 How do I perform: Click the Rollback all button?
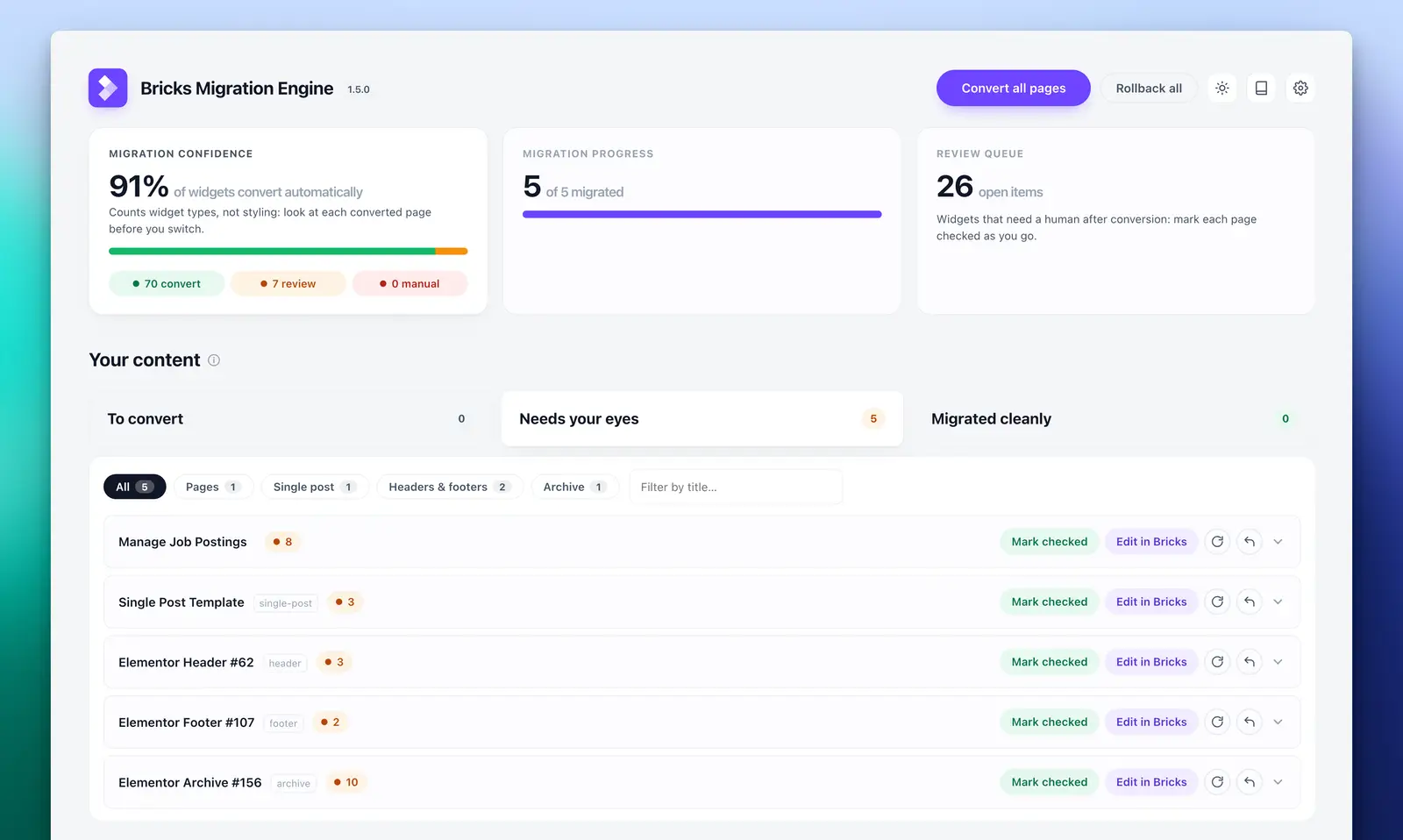(x=1149, y=88)
